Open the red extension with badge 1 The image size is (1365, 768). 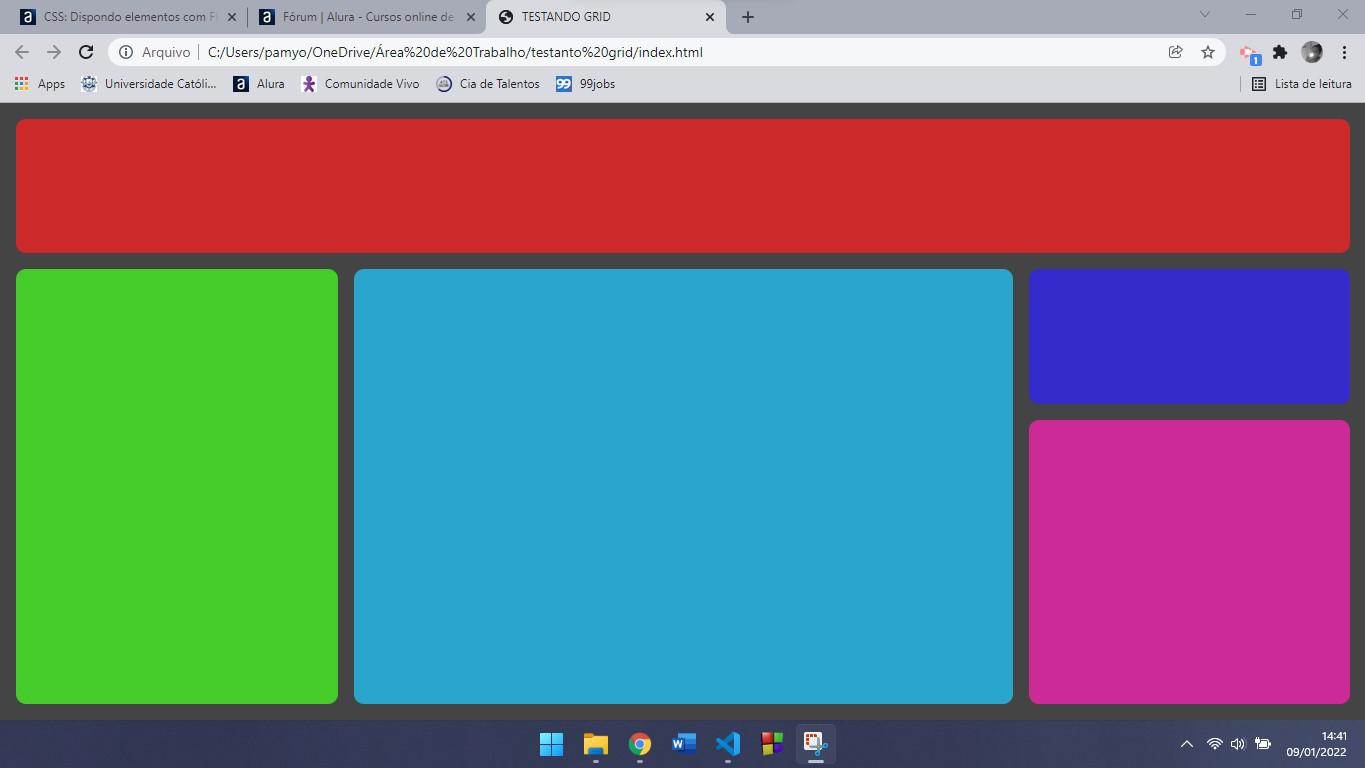point(1249,53)
